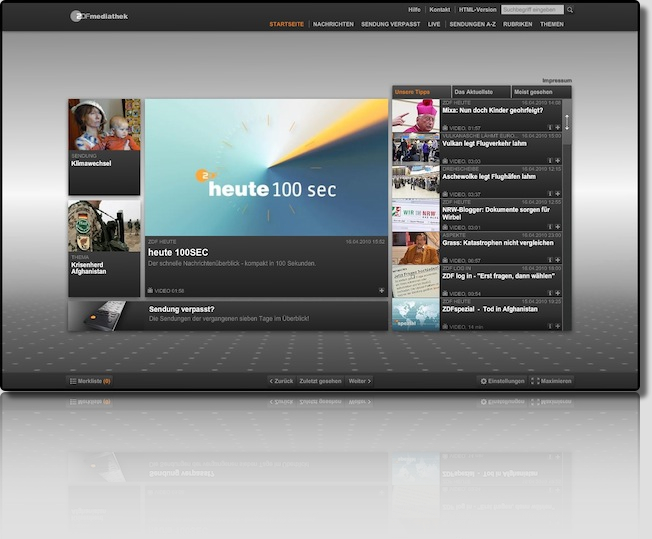Click info icon on NRW-Blogger row
Viewport: 652px width, 539px height.
(550, 227)
